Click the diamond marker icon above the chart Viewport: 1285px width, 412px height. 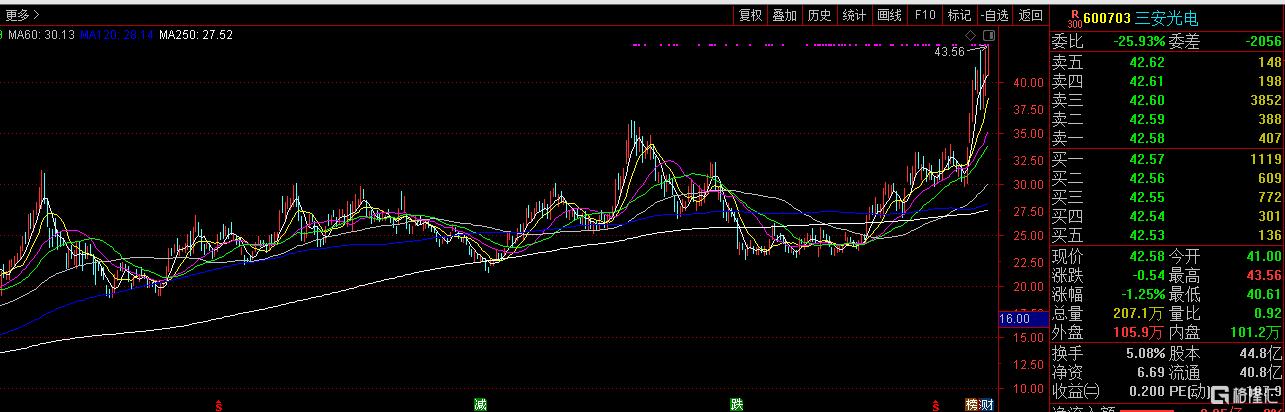point(970,35)
